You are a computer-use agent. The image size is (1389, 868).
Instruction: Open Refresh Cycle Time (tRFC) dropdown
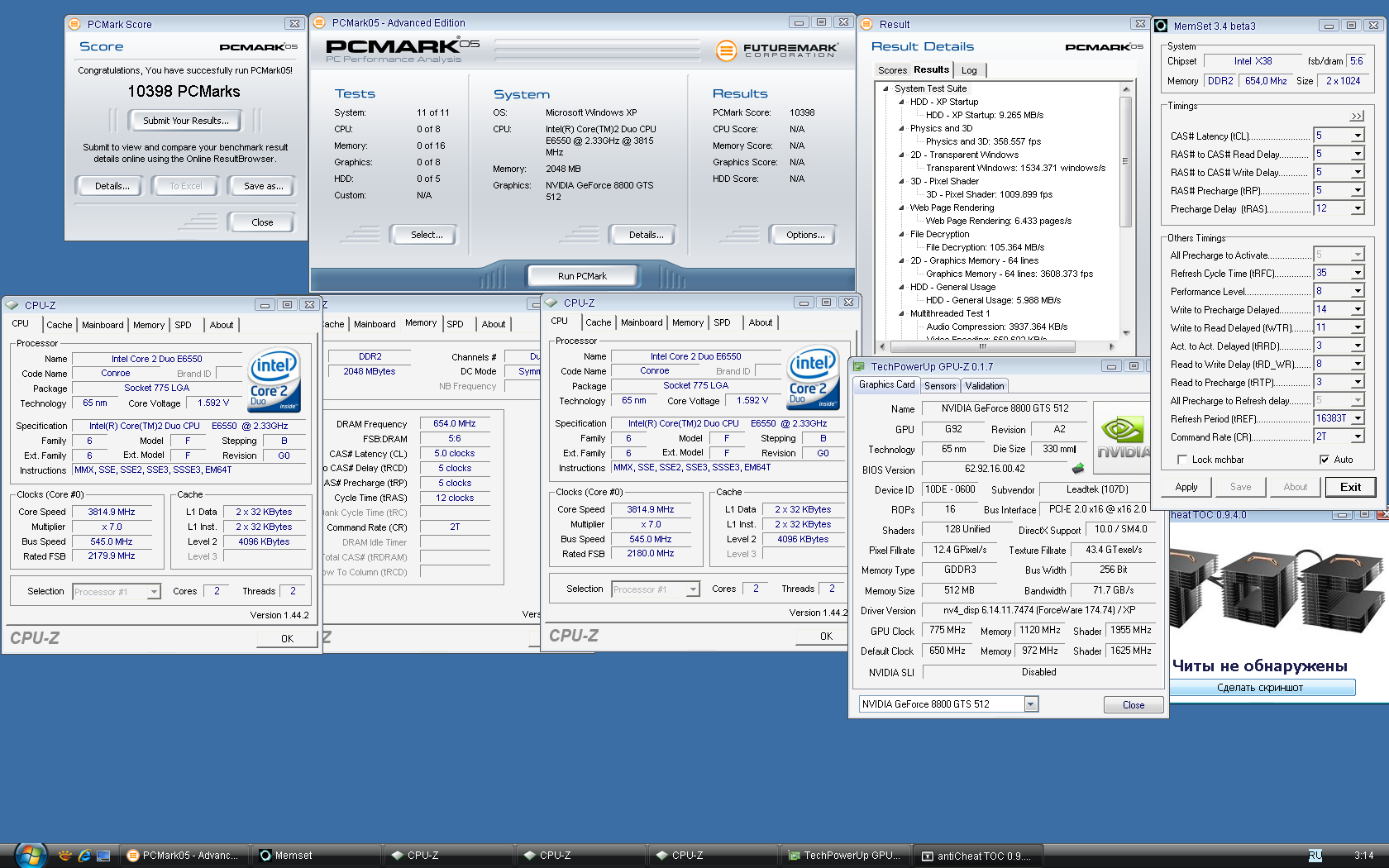[x=1358, y=273]
